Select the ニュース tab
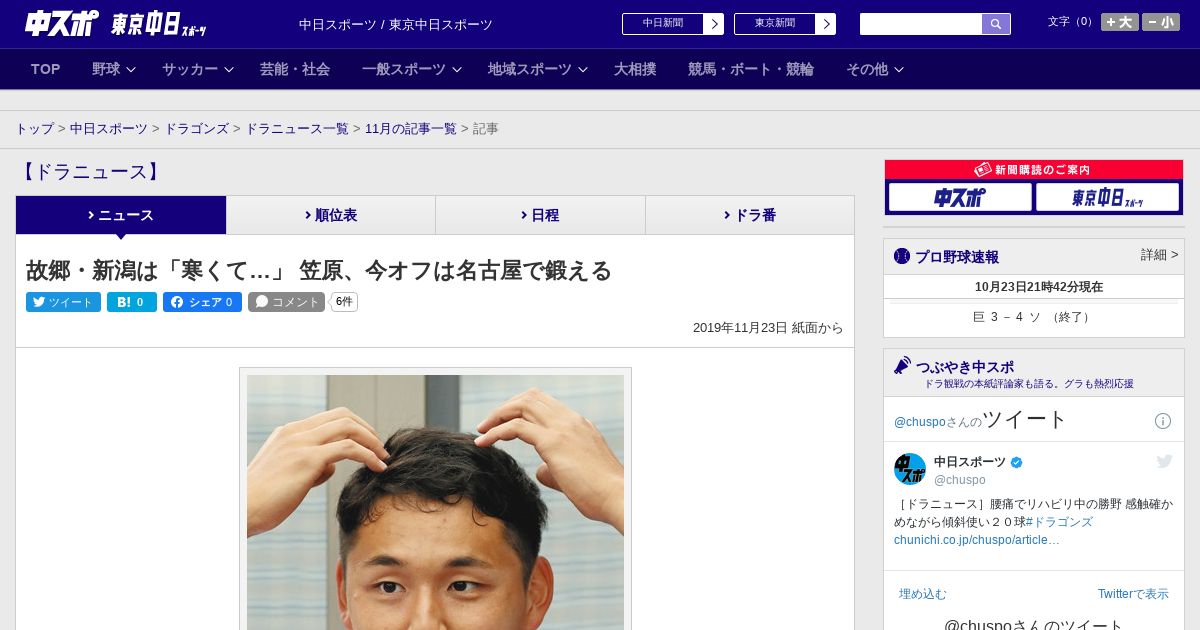 121,215
